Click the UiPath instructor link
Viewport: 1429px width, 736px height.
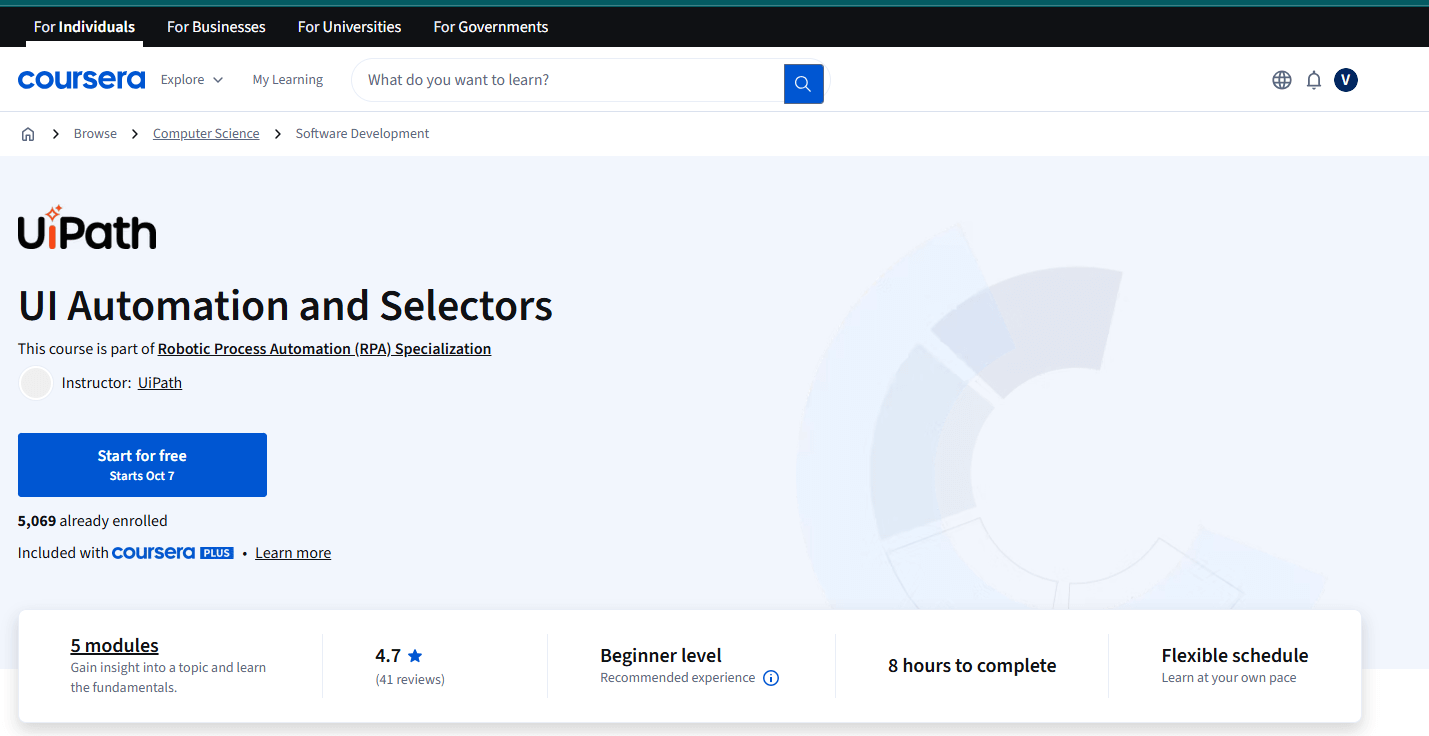160,382
